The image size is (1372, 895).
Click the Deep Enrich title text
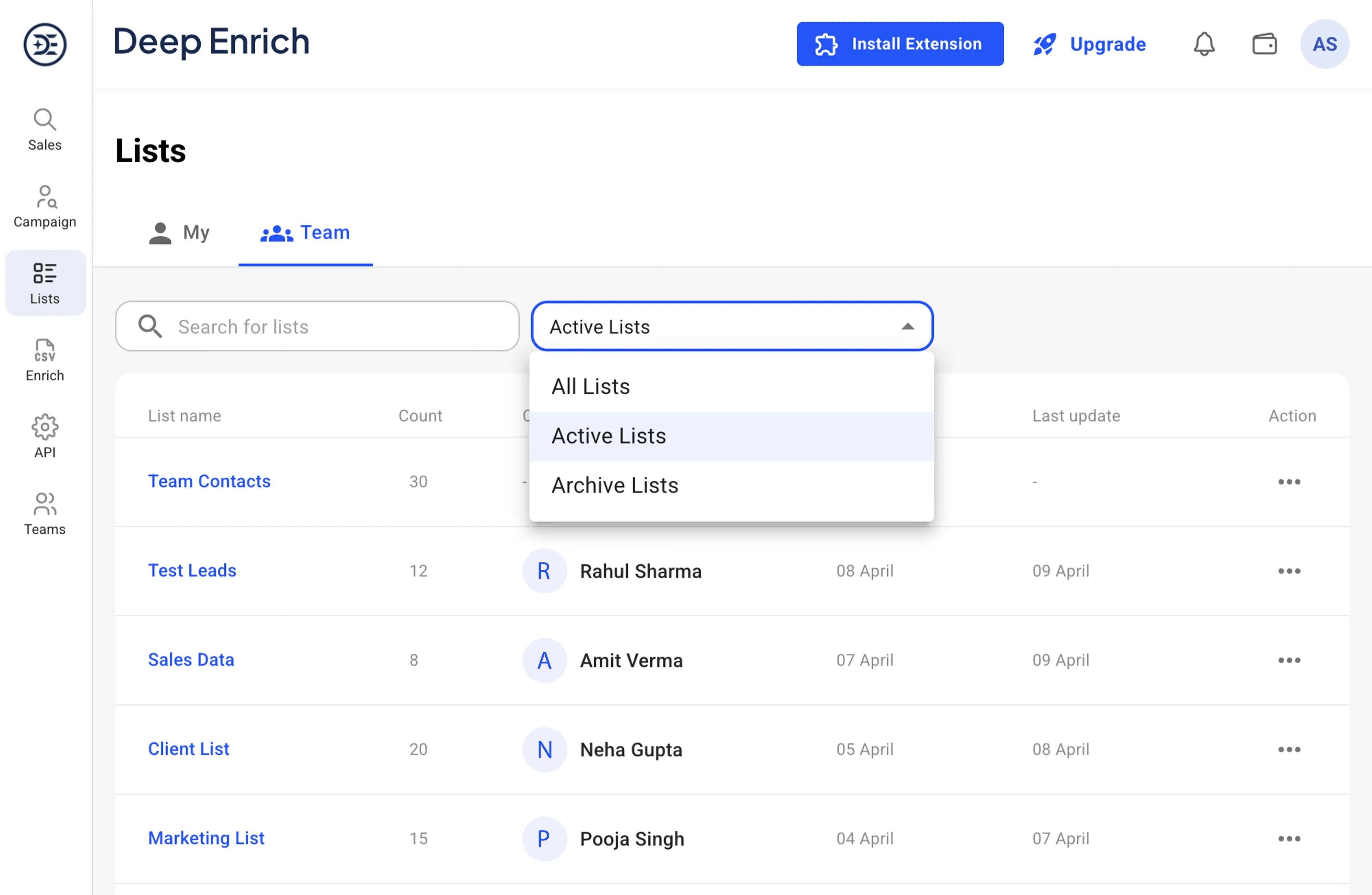point(211,42)
